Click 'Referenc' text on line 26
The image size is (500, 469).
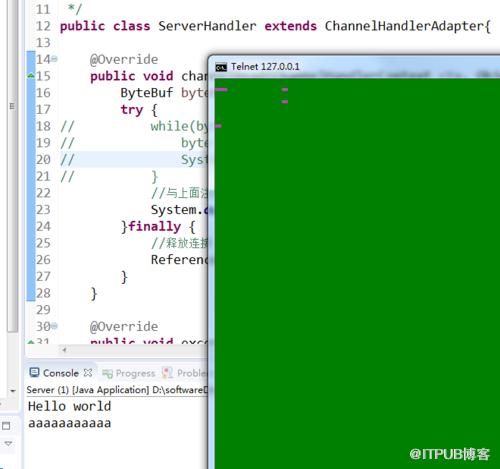coord(179,259)
